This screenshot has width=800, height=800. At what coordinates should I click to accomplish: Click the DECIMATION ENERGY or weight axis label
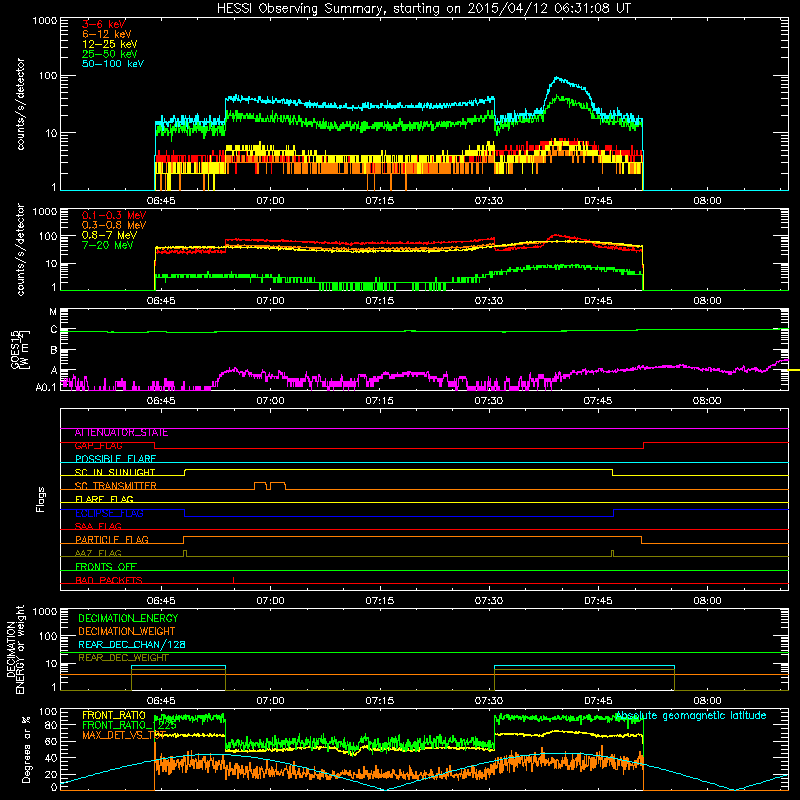15,649
